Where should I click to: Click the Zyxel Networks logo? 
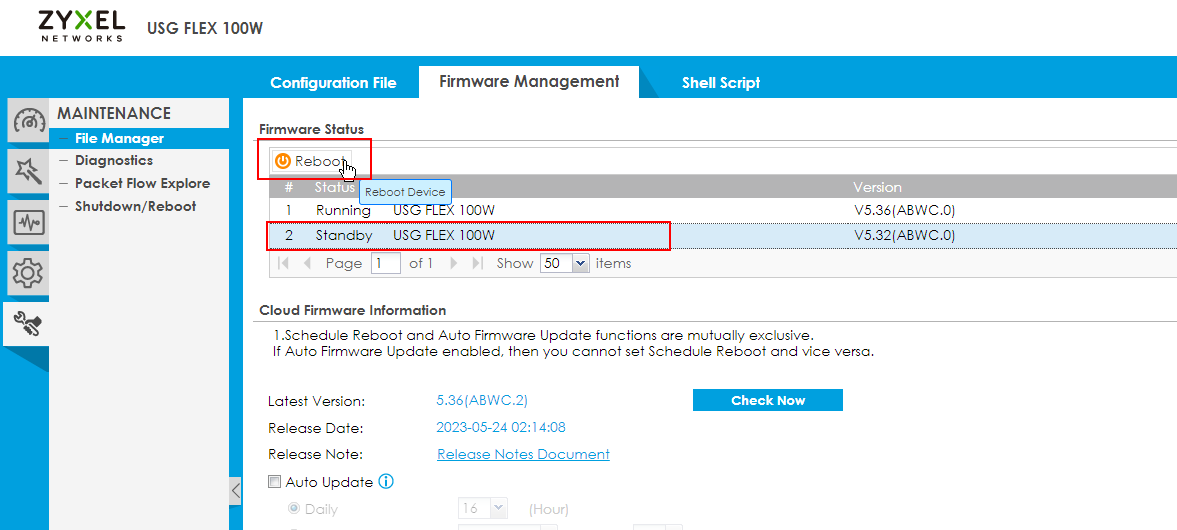pyautogui.click(x=82, y=27)
